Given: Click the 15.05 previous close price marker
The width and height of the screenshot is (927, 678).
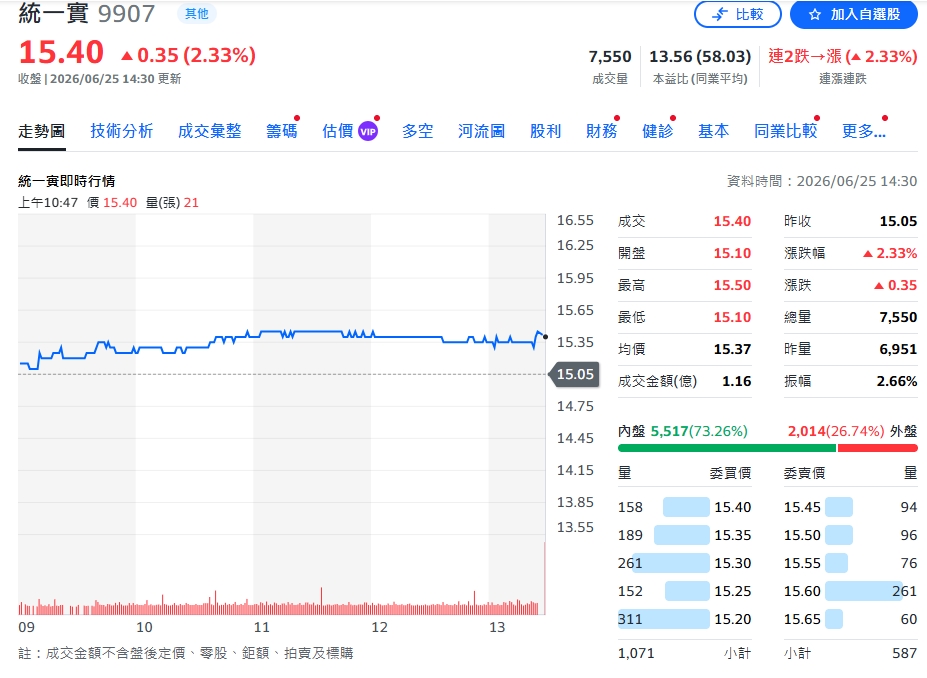Looking at the screenshot, I should [575, 374].
